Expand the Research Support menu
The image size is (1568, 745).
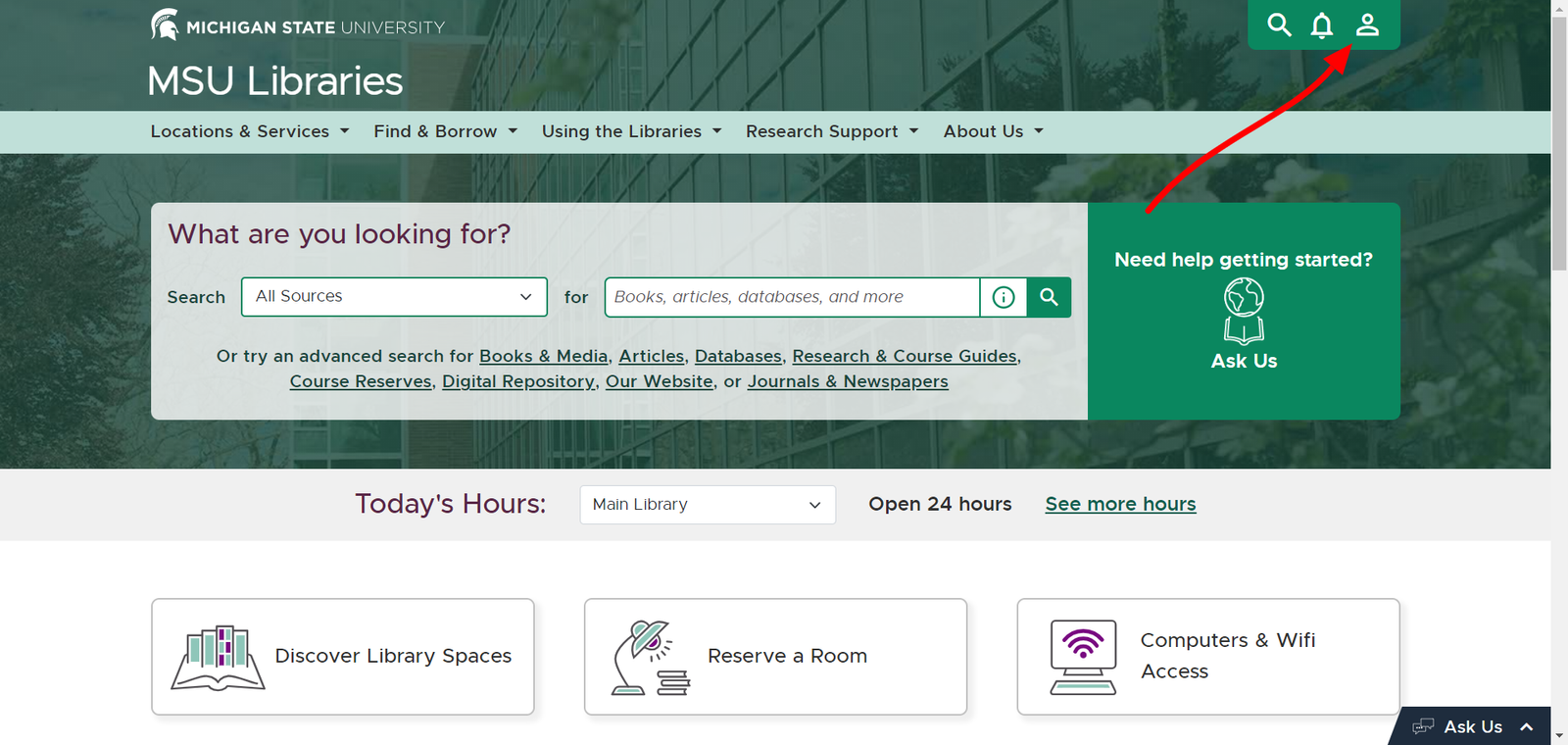(x=831, y=131)
